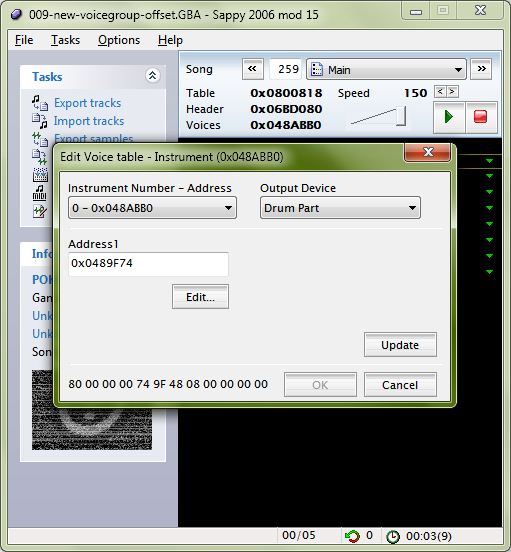This screenshot has width=511, height=552.
Task: Click the Table value 0x0800818
Action: click(x=286, y=93)
